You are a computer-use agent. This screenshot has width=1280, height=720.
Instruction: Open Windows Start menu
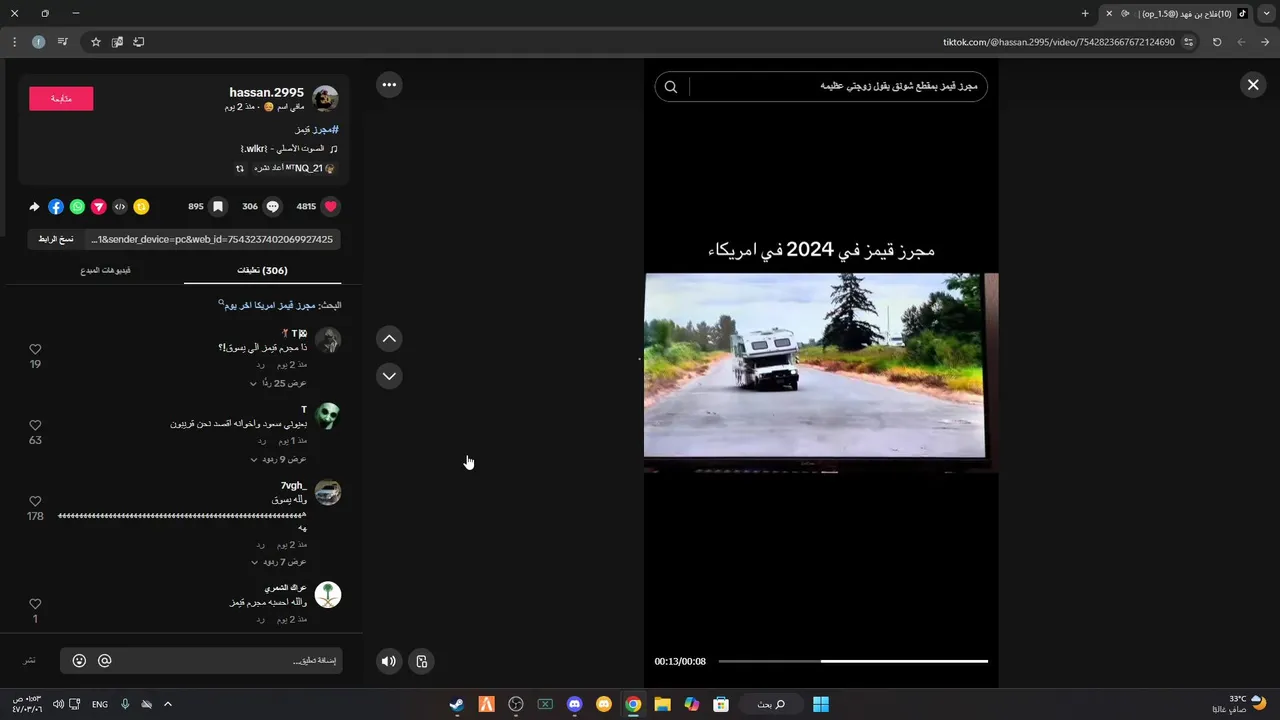pyautogui.click(x=821, y=704)
